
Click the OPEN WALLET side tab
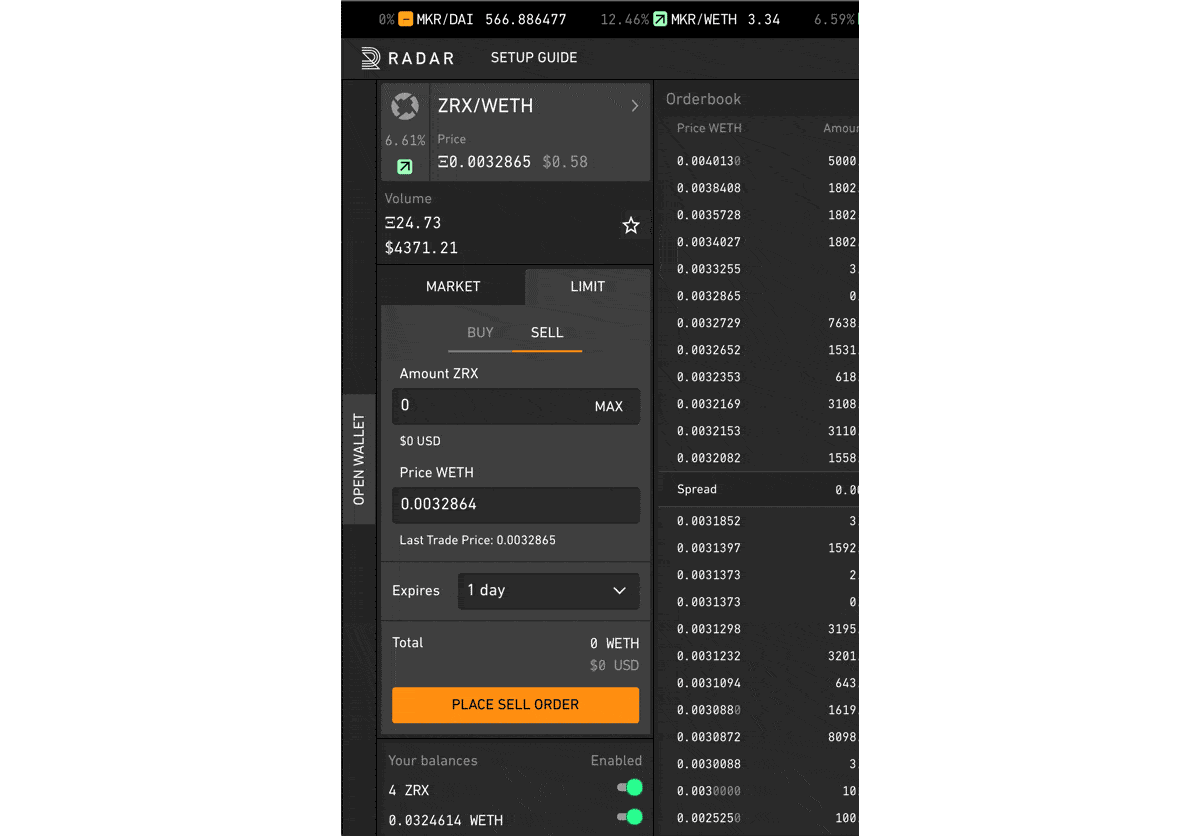coord(359,459)
